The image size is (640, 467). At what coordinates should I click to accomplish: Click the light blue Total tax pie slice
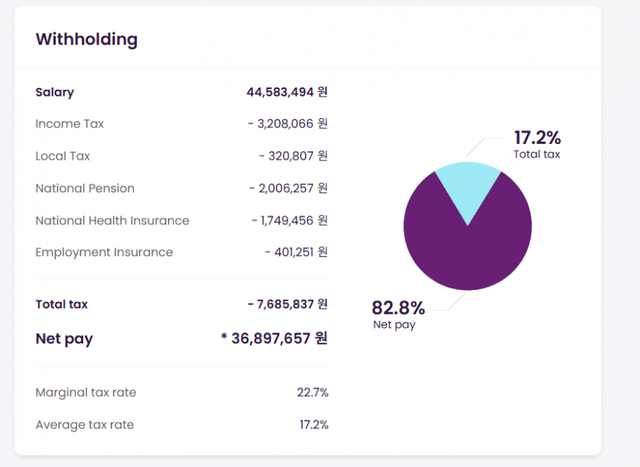pyautogui.click(x=467, y=185)
